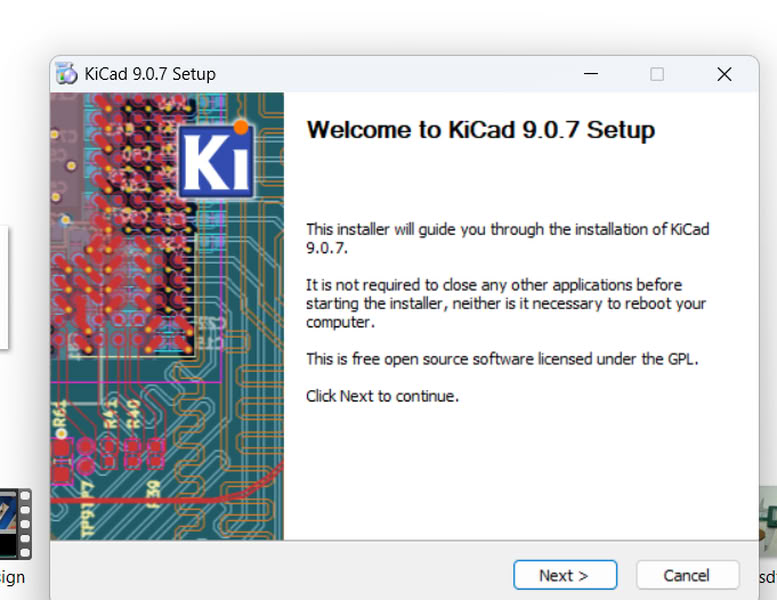Click the KiCad installer icon in title bar

67,74
